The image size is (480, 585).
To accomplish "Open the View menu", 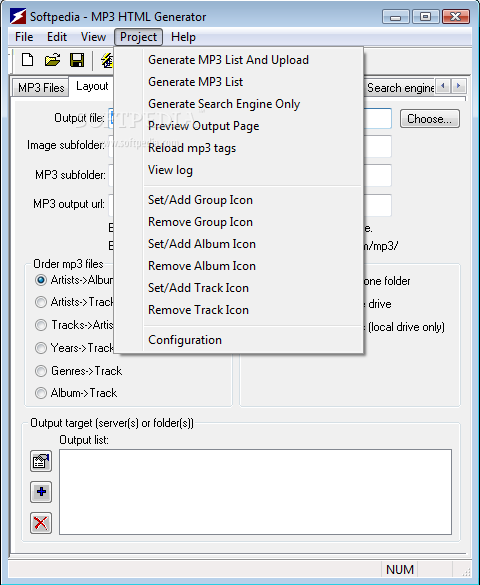I will (x=93, y=37).
